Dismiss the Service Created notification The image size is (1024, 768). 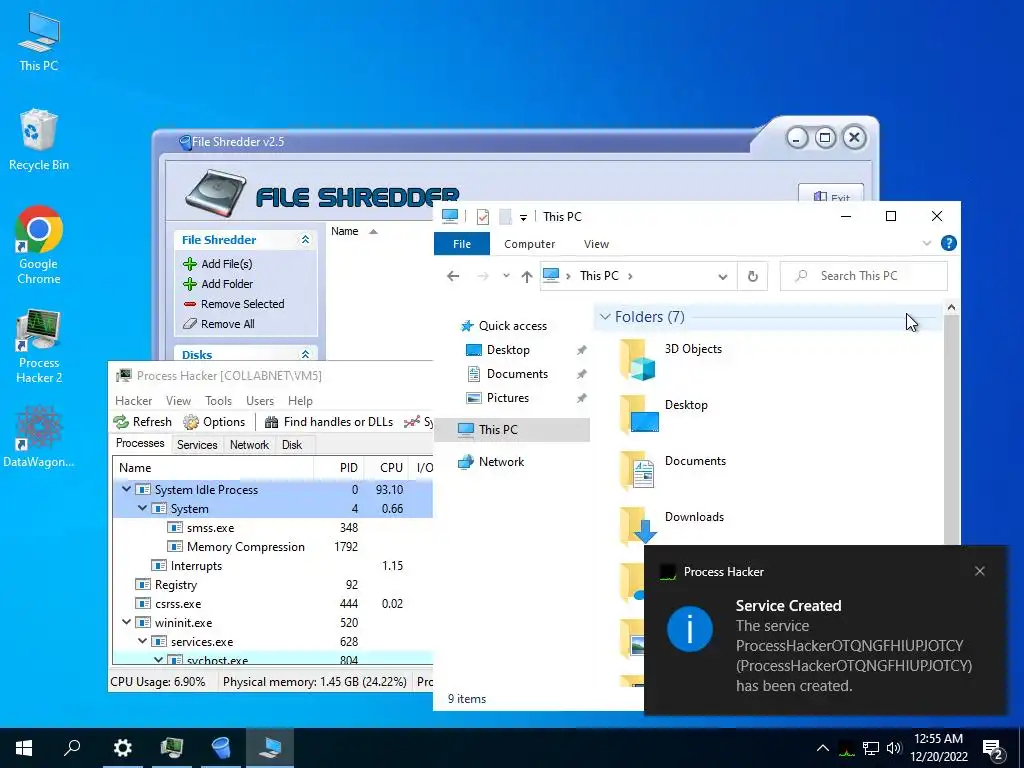980,571
